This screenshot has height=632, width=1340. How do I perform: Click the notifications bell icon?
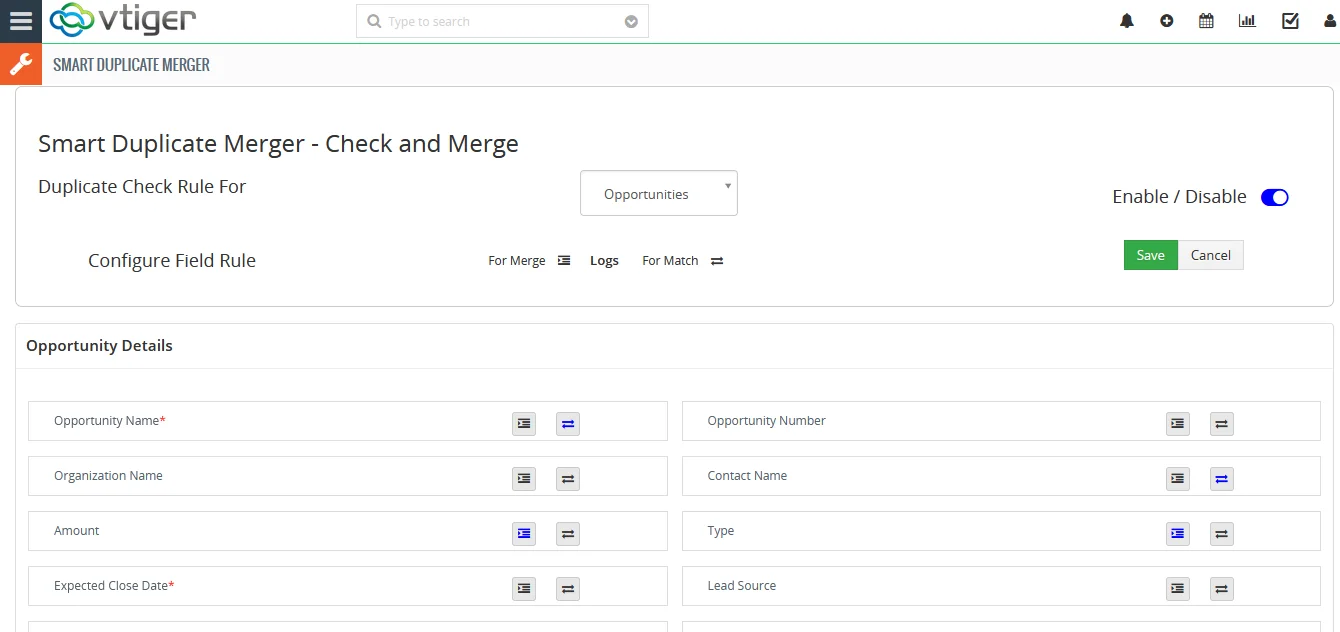(x=1127, y=21)
